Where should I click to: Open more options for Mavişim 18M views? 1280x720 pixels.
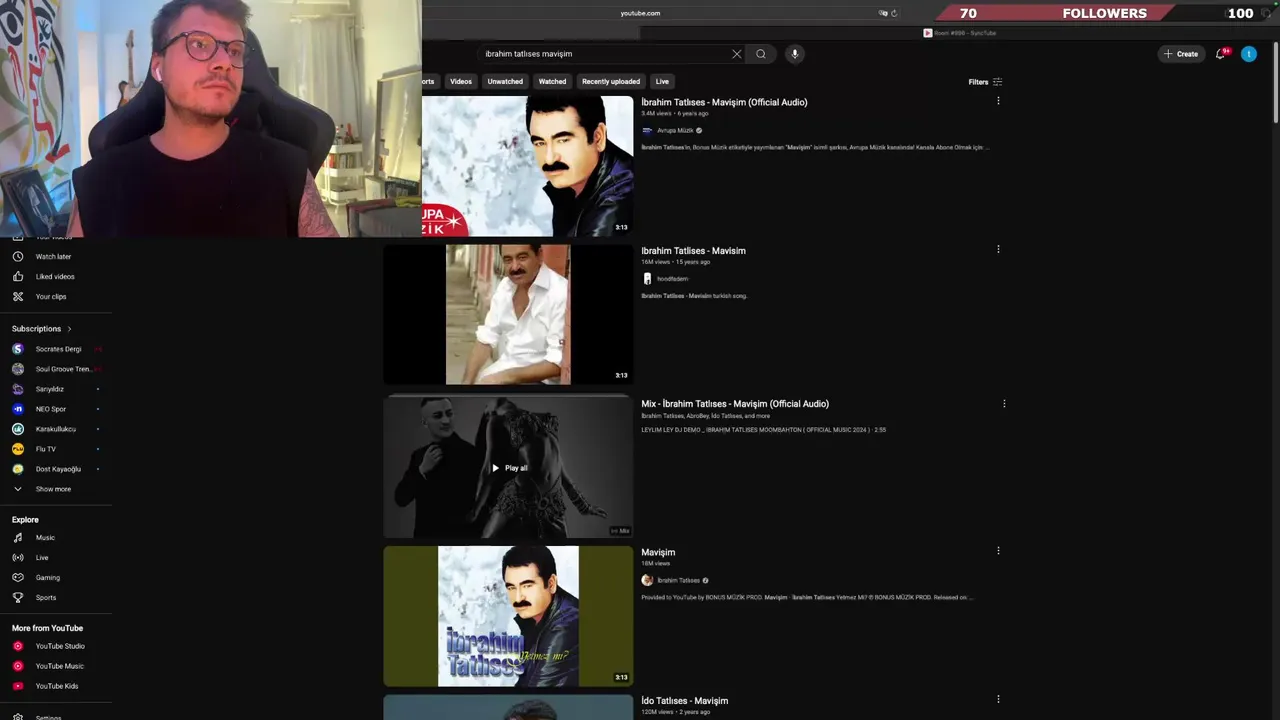(x=998, y=551)
